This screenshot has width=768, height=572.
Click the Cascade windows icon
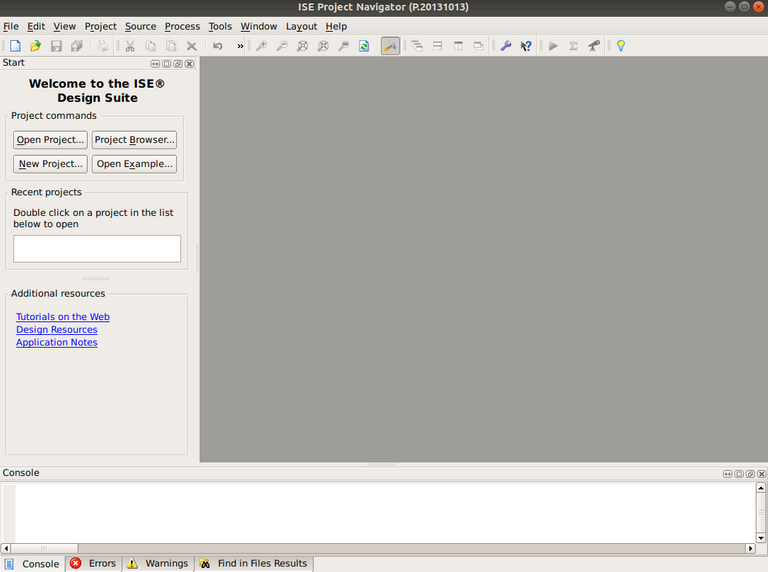point(417,46)
